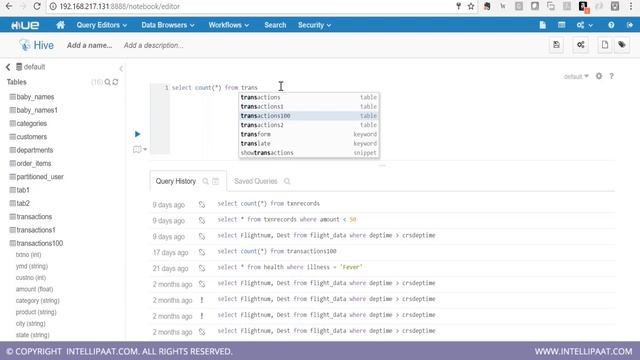The image size is (640, 360).
Task: Open the baby_names table
Action: point(35,97)
